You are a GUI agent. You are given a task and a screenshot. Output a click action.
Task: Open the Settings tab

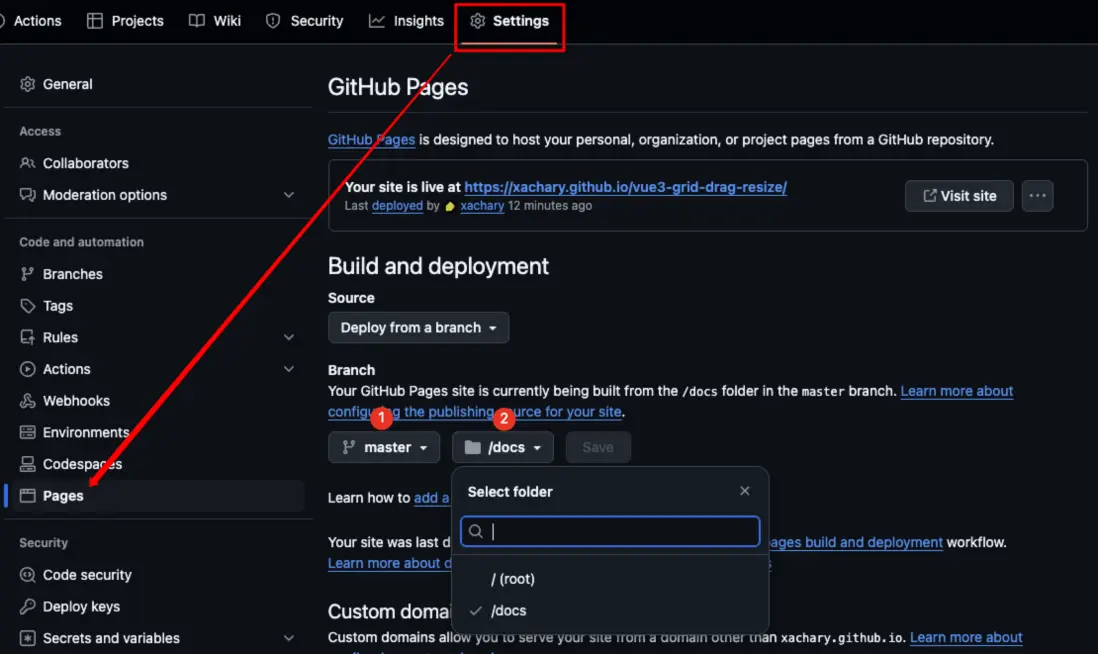coord(510,21)
